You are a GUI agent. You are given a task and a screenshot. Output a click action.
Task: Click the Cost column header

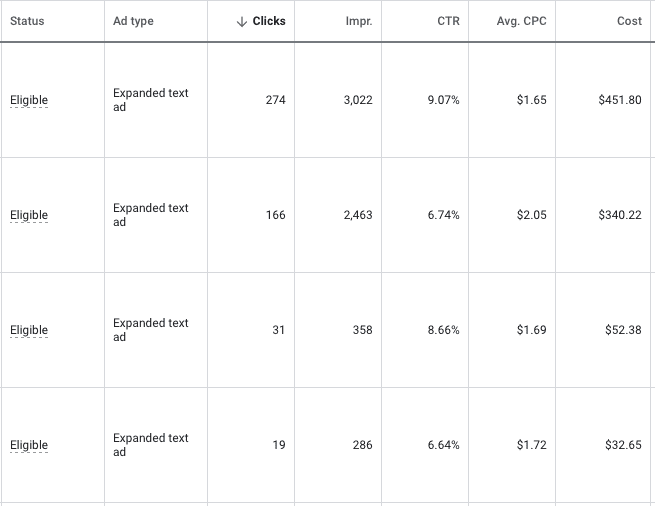point(629,21)
